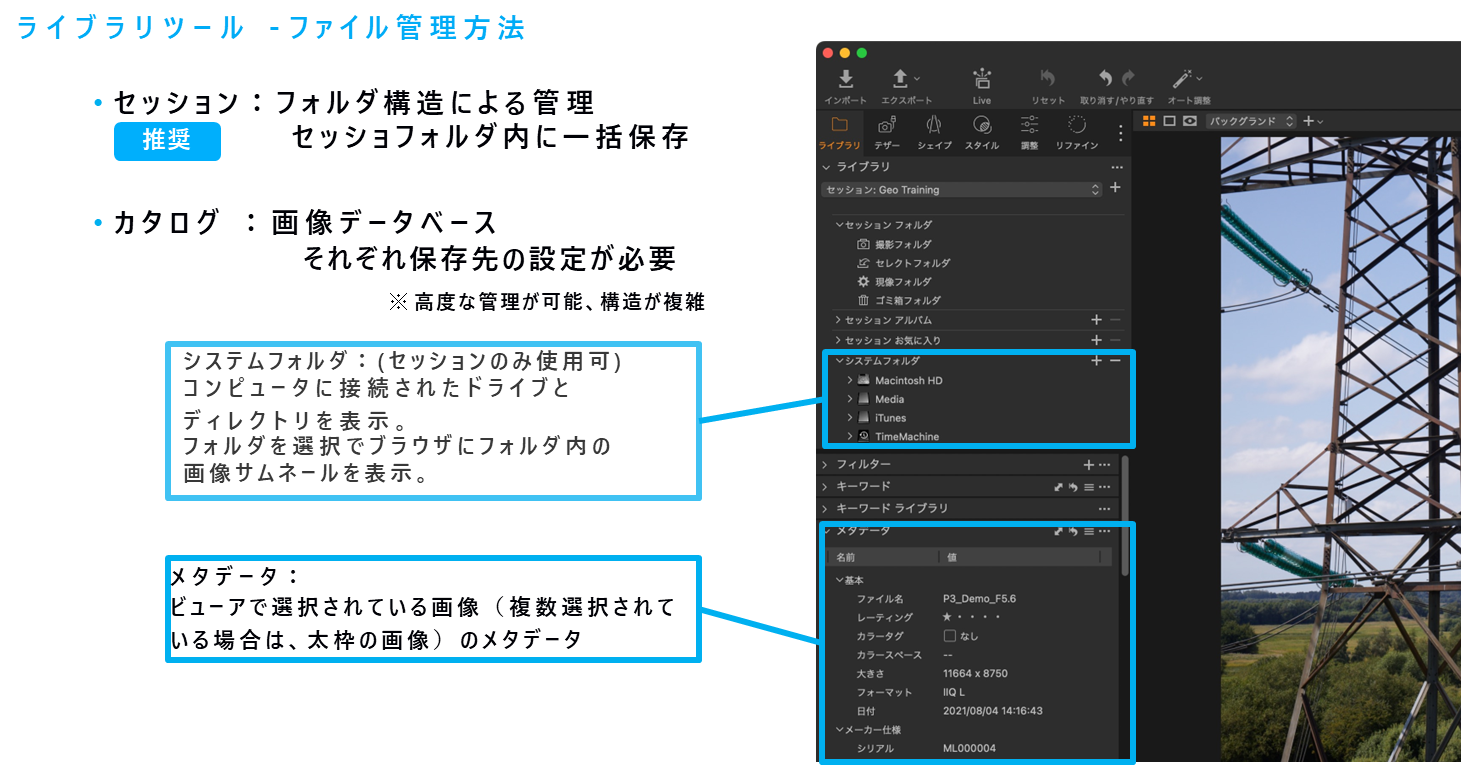Expand the セッション アルバム group
This screenshot has width=1461, height=765.
click(x=838, y=320)
